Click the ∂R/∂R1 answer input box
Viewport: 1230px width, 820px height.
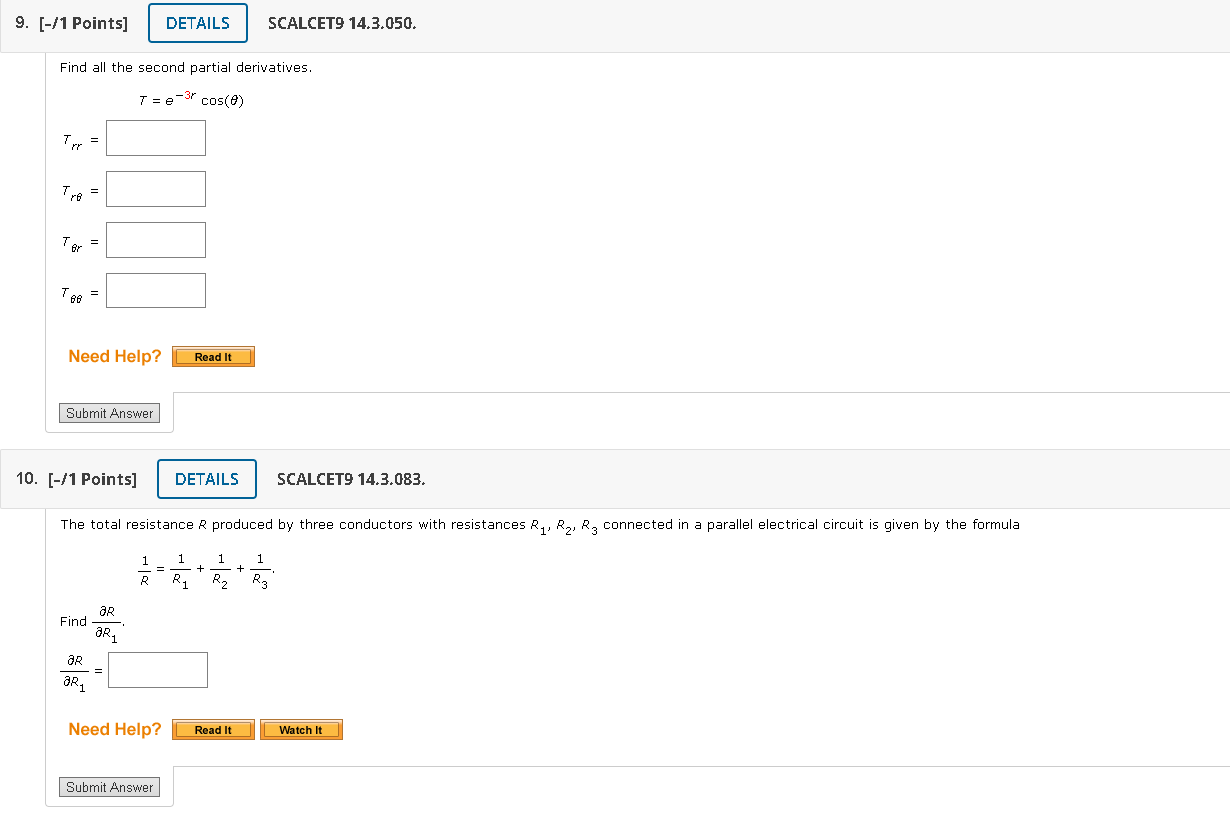(x=157, y=669)
